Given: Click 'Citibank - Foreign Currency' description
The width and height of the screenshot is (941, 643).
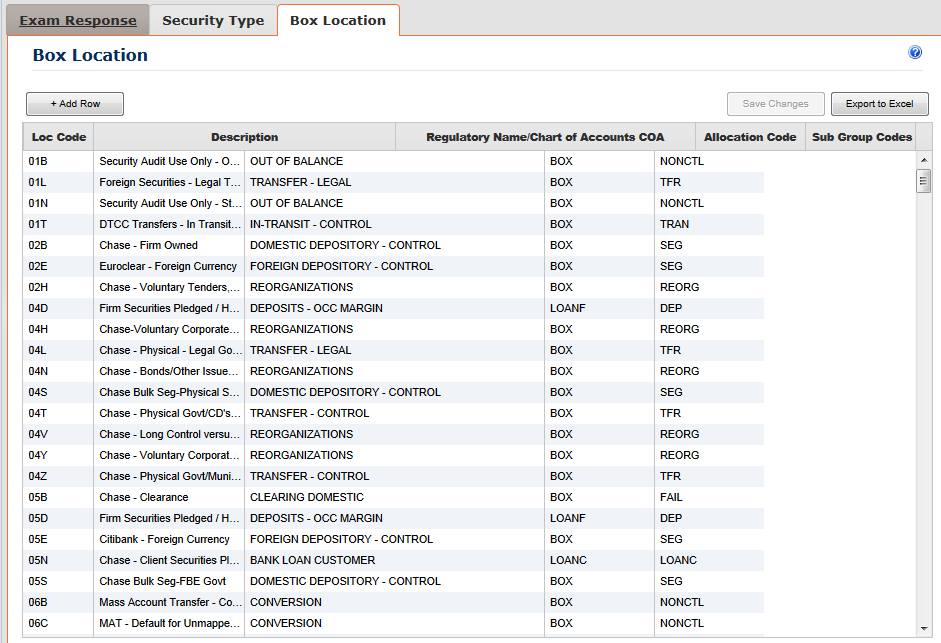Looking at the screenshot, I should (x=164, y=540).
